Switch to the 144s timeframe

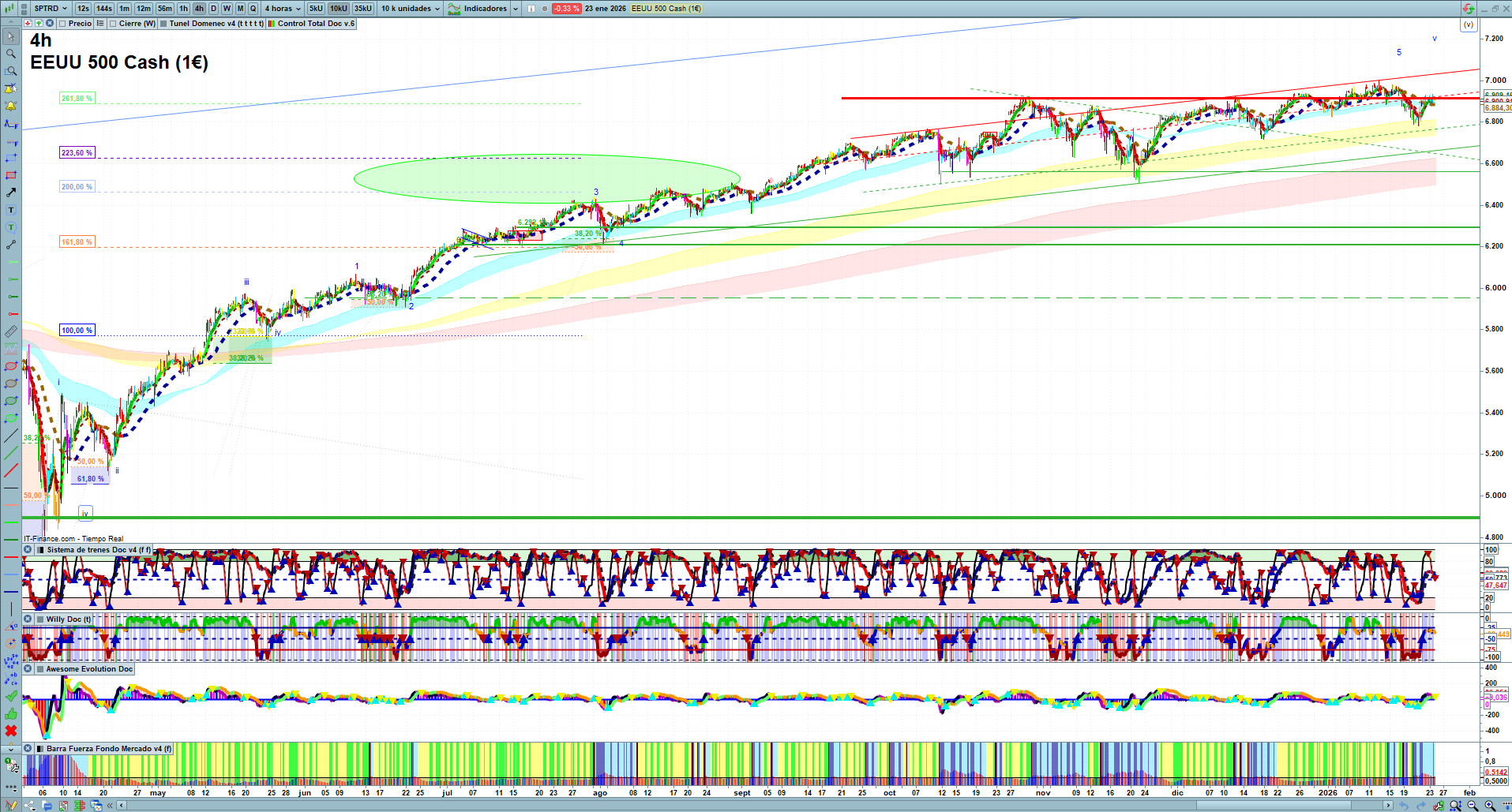[104, 9]
